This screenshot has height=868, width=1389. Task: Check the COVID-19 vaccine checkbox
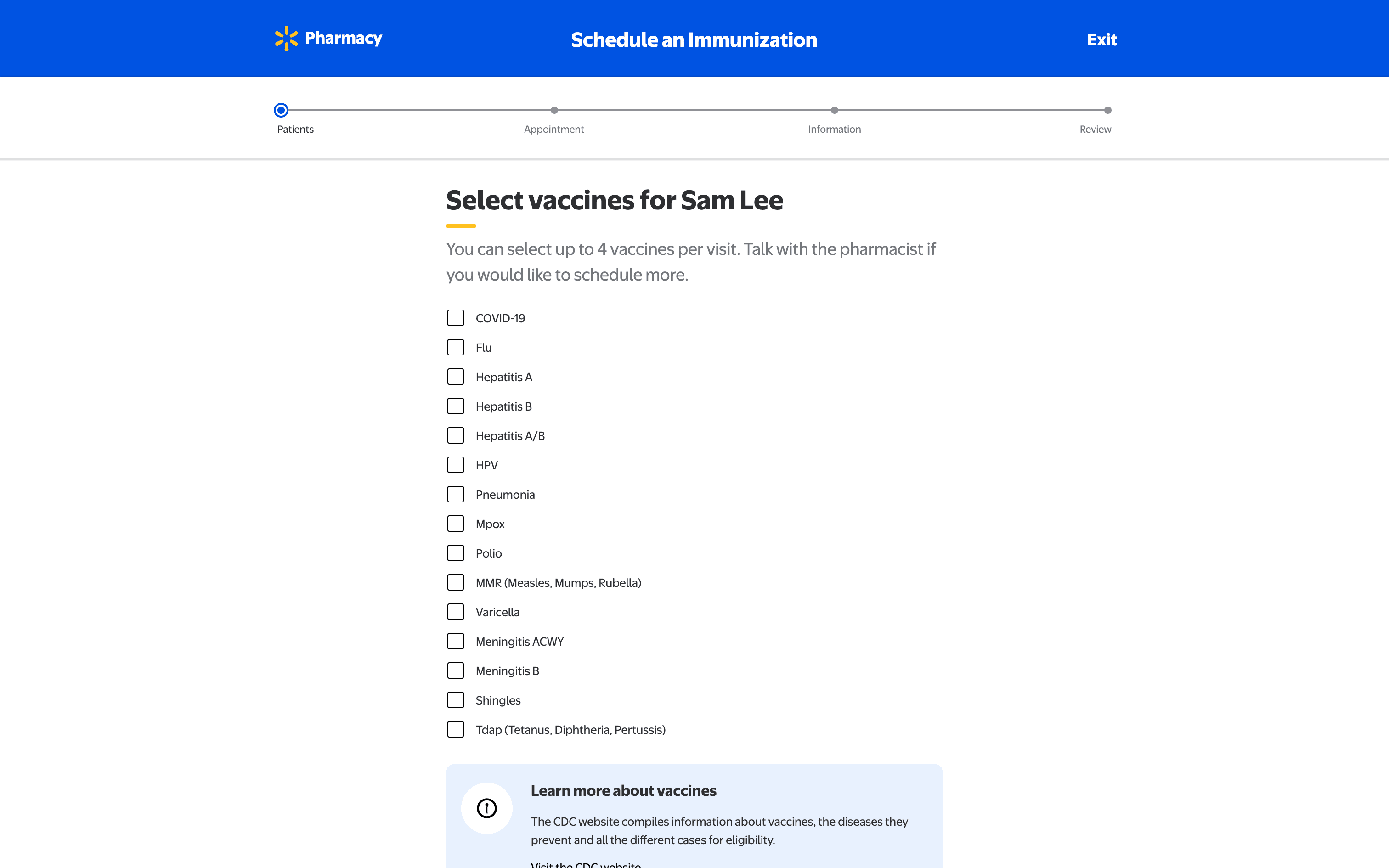pos(455,318)
